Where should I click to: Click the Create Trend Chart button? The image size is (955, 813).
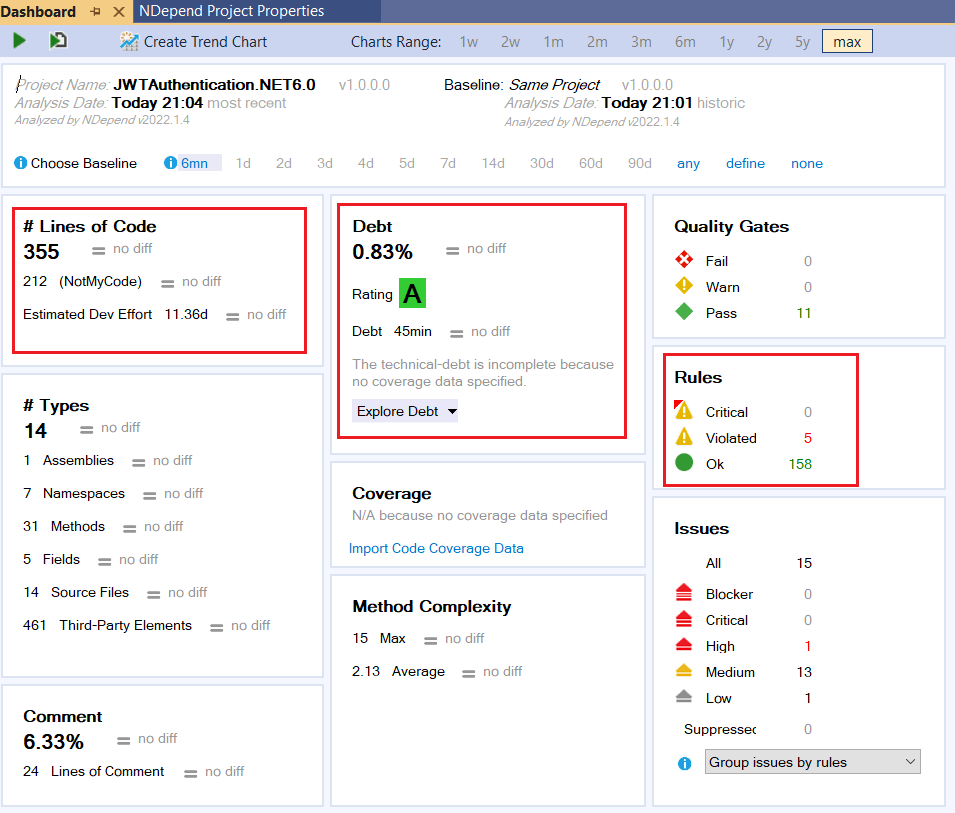coord(194,41)
